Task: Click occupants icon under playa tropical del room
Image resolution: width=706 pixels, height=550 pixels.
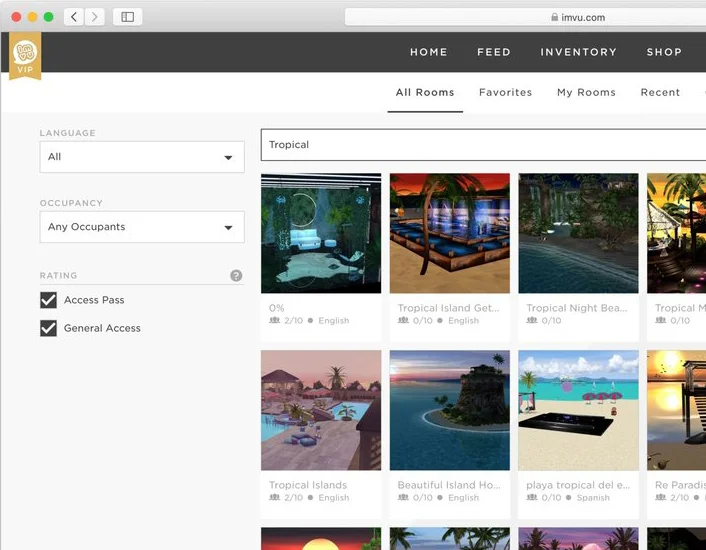Action: pos(532,497)
